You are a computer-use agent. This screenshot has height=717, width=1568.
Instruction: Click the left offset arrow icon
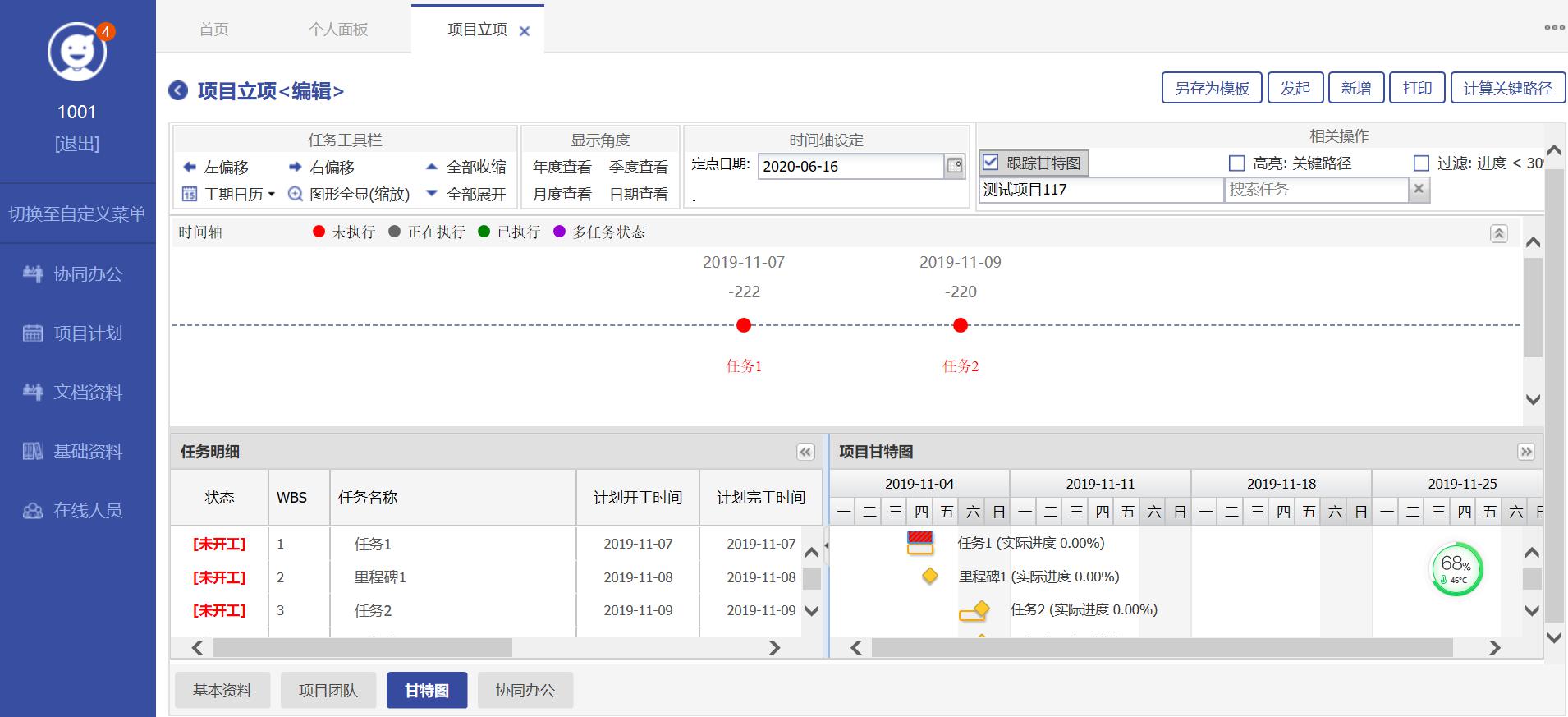point(190,167)
